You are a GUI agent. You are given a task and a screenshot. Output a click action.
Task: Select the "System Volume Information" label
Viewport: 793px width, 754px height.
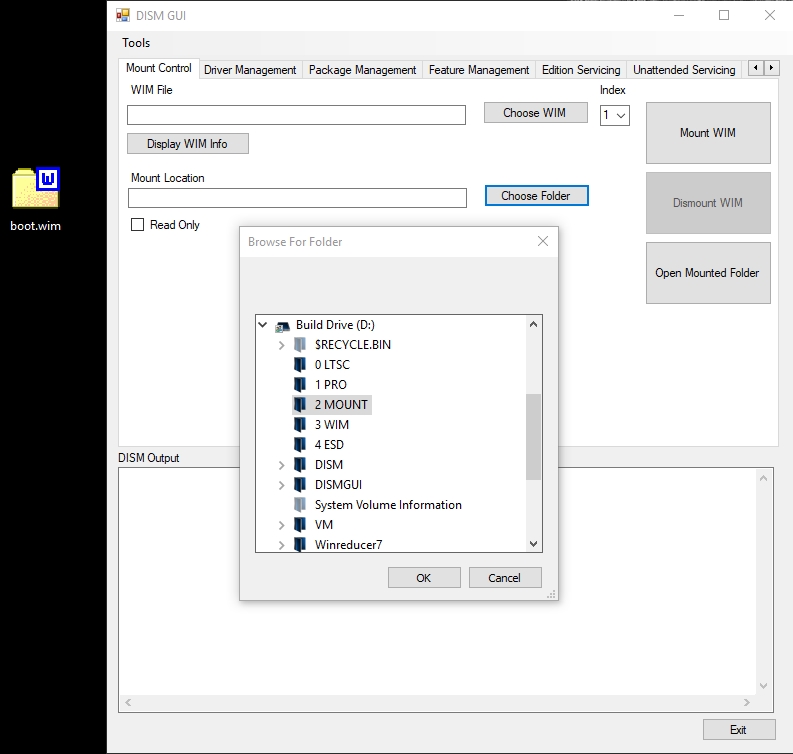click(x=388, y=505)
